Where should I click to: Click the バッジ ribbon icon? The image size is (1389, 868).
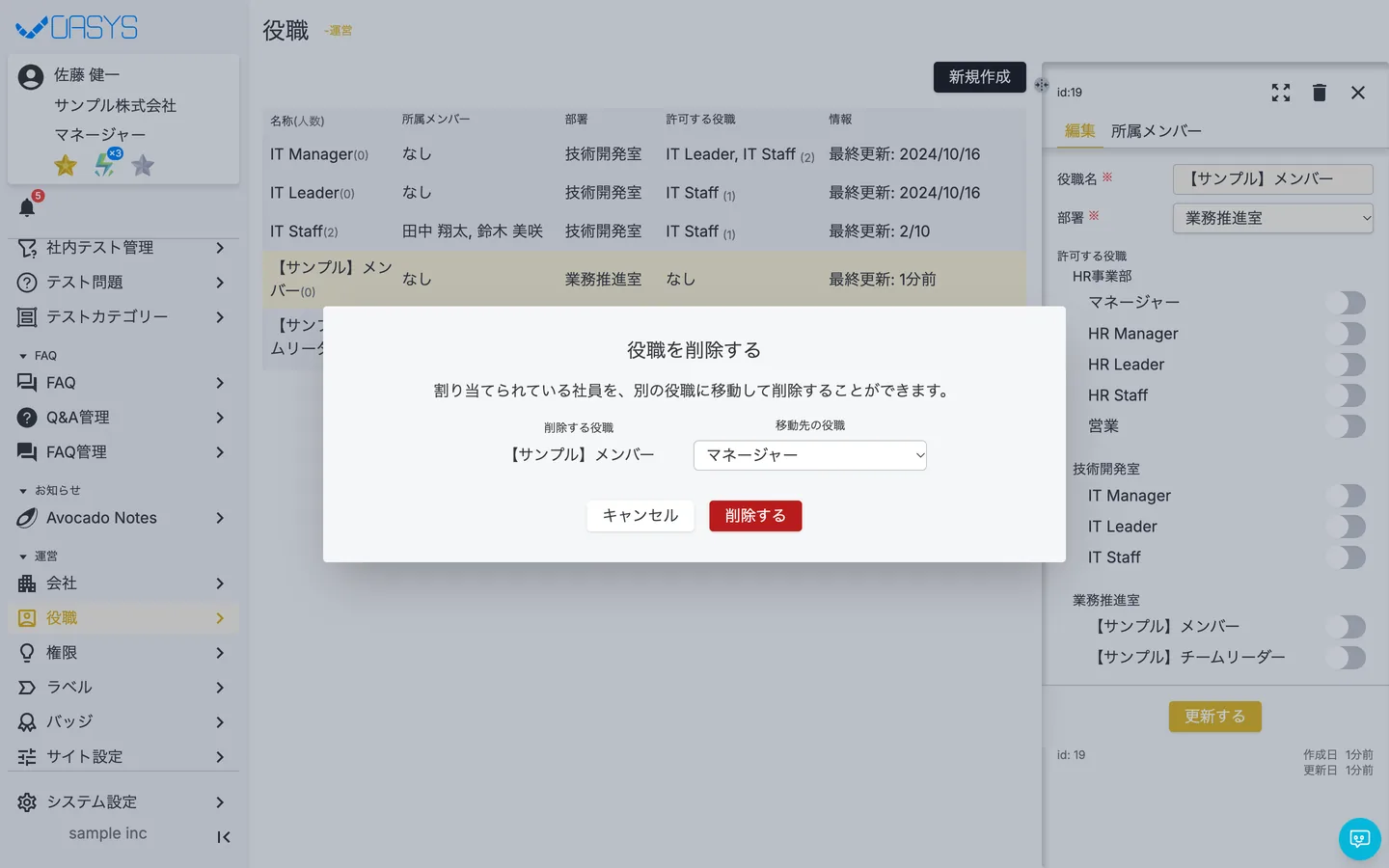coord(27,722)
